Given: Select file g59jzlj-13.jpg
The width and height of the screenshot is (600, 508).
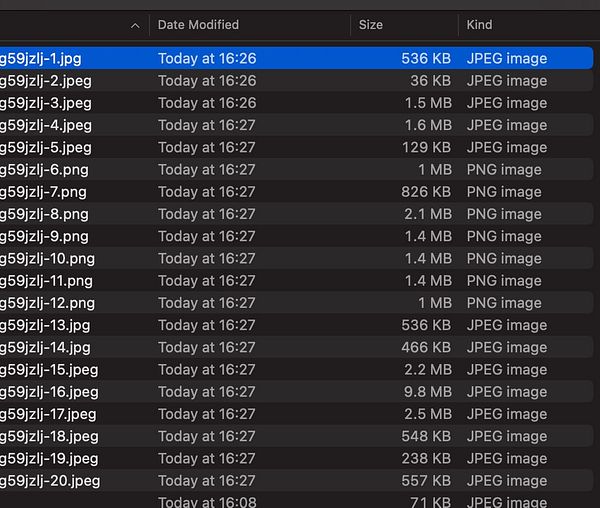Looking at the screenshot, I should (x=297, y=325).
